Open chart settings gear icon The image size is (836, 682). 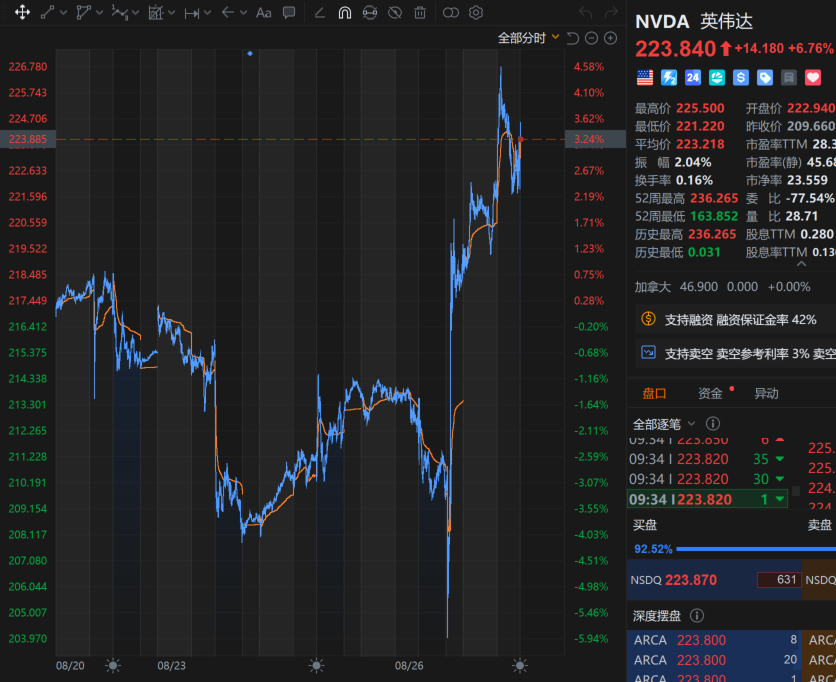click(476, 12)
